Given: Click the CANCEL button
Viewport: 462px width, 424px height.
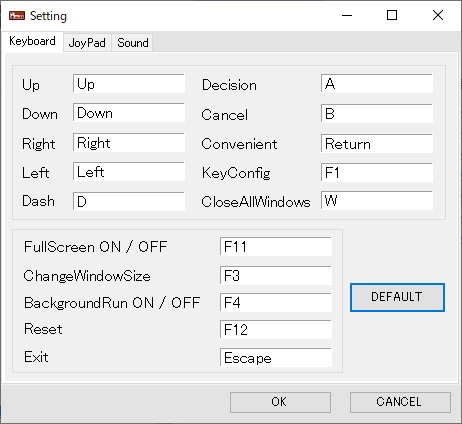Looking at the screenshot, I should [x=400, y=402].
